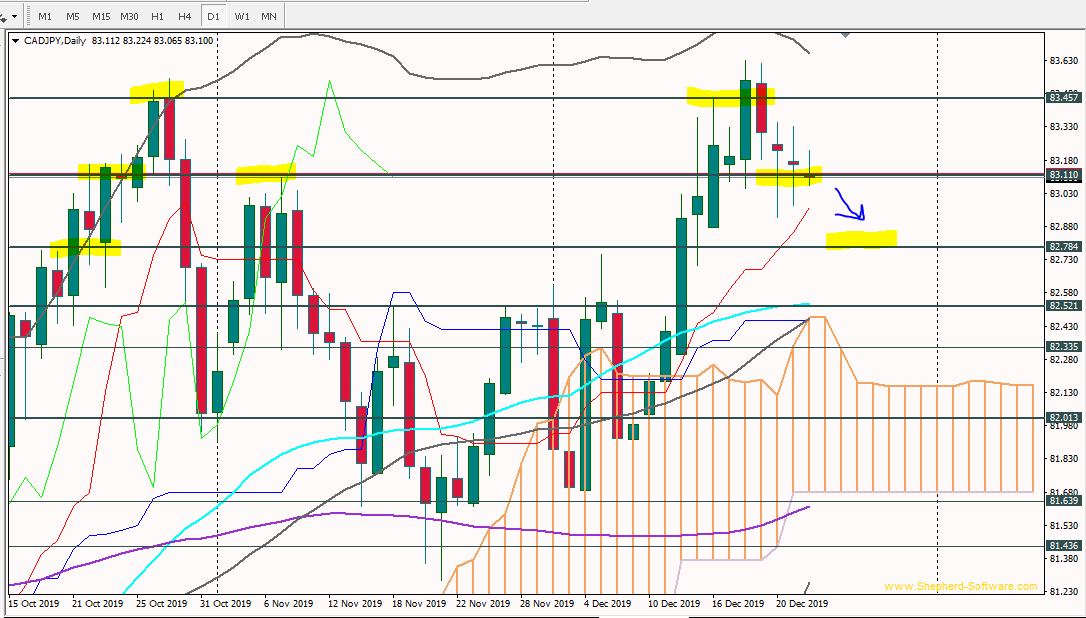This screenshot has height=618, width=1086.
Task: Expand the CADJPY,Daily chart title triangle
Action: [x=15, y=41]
